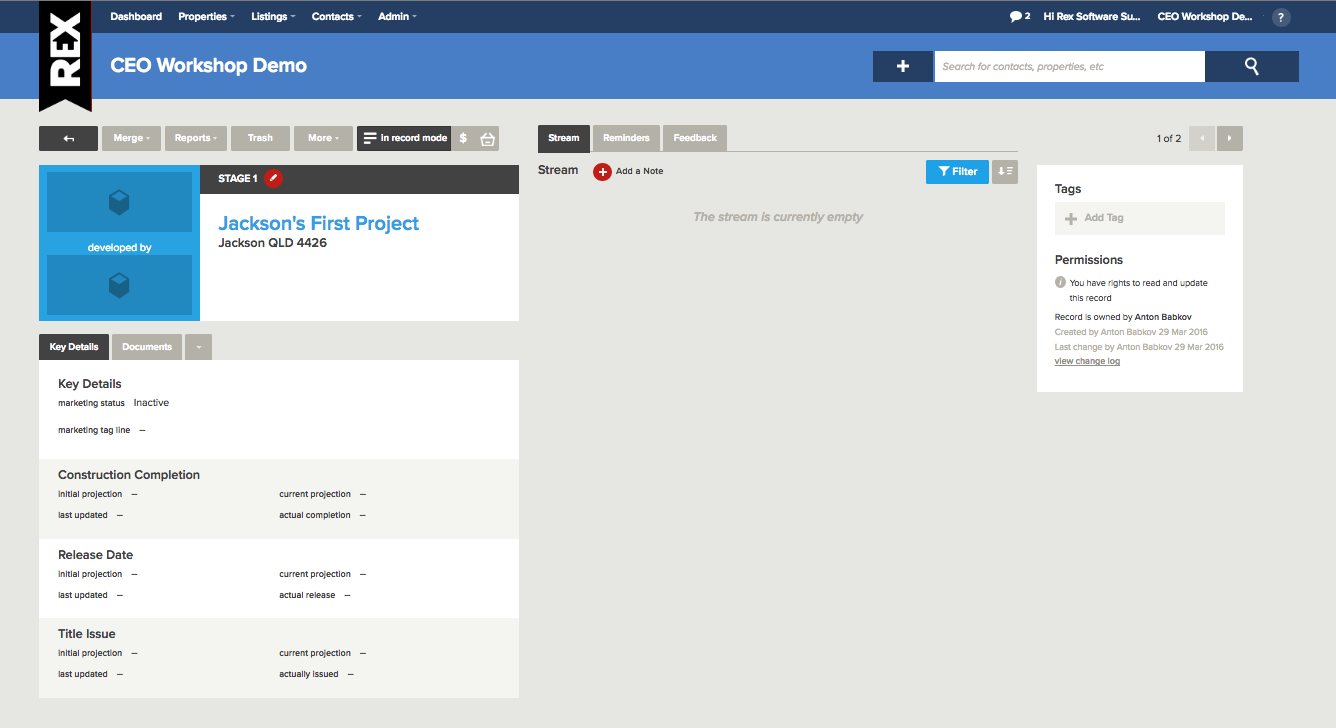The width and height of the screenshot is (1336, 728).
Task: Click the marketing status Inactive value
Action: pyautogui.click(x=151, y=403)
